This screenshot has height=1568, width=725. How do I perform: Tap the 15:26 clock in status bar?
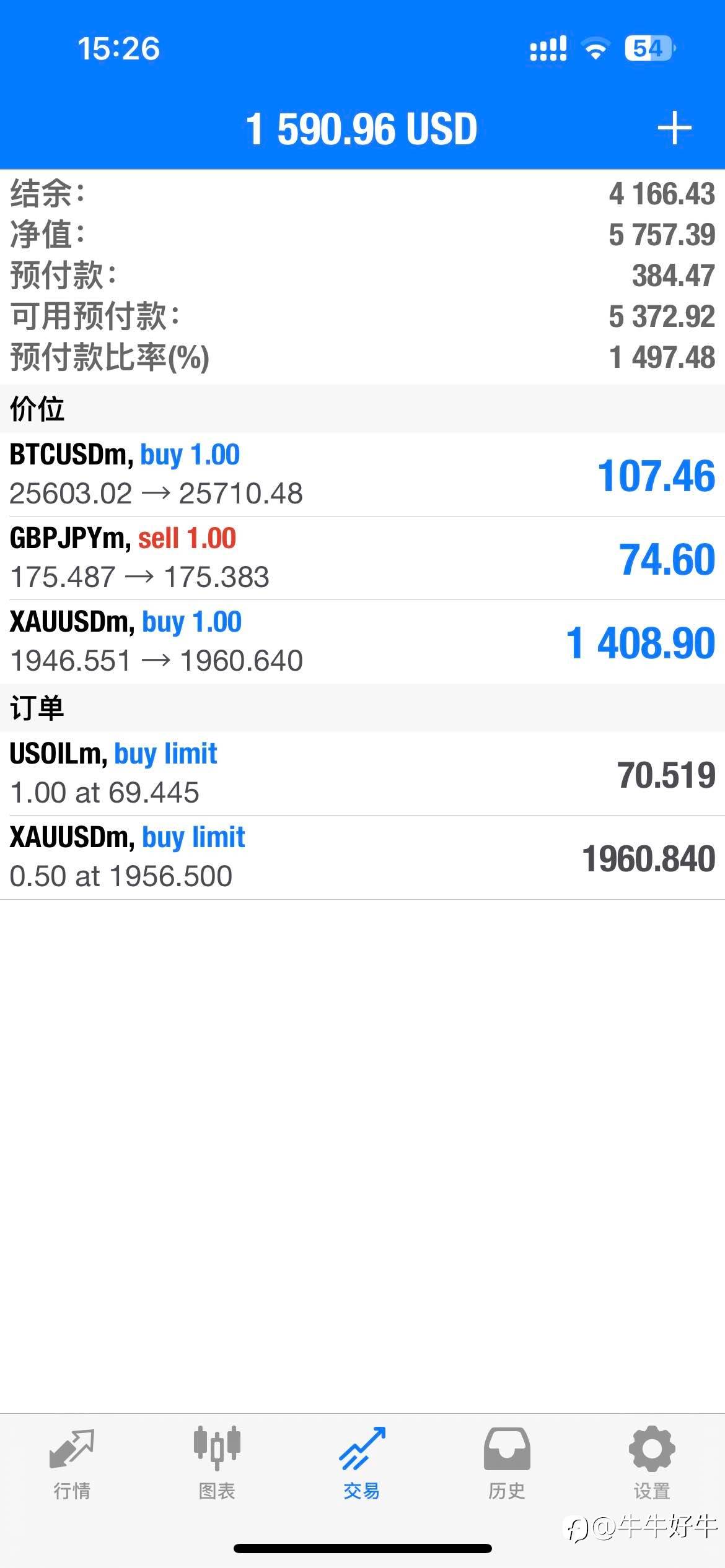pos(118,48)
